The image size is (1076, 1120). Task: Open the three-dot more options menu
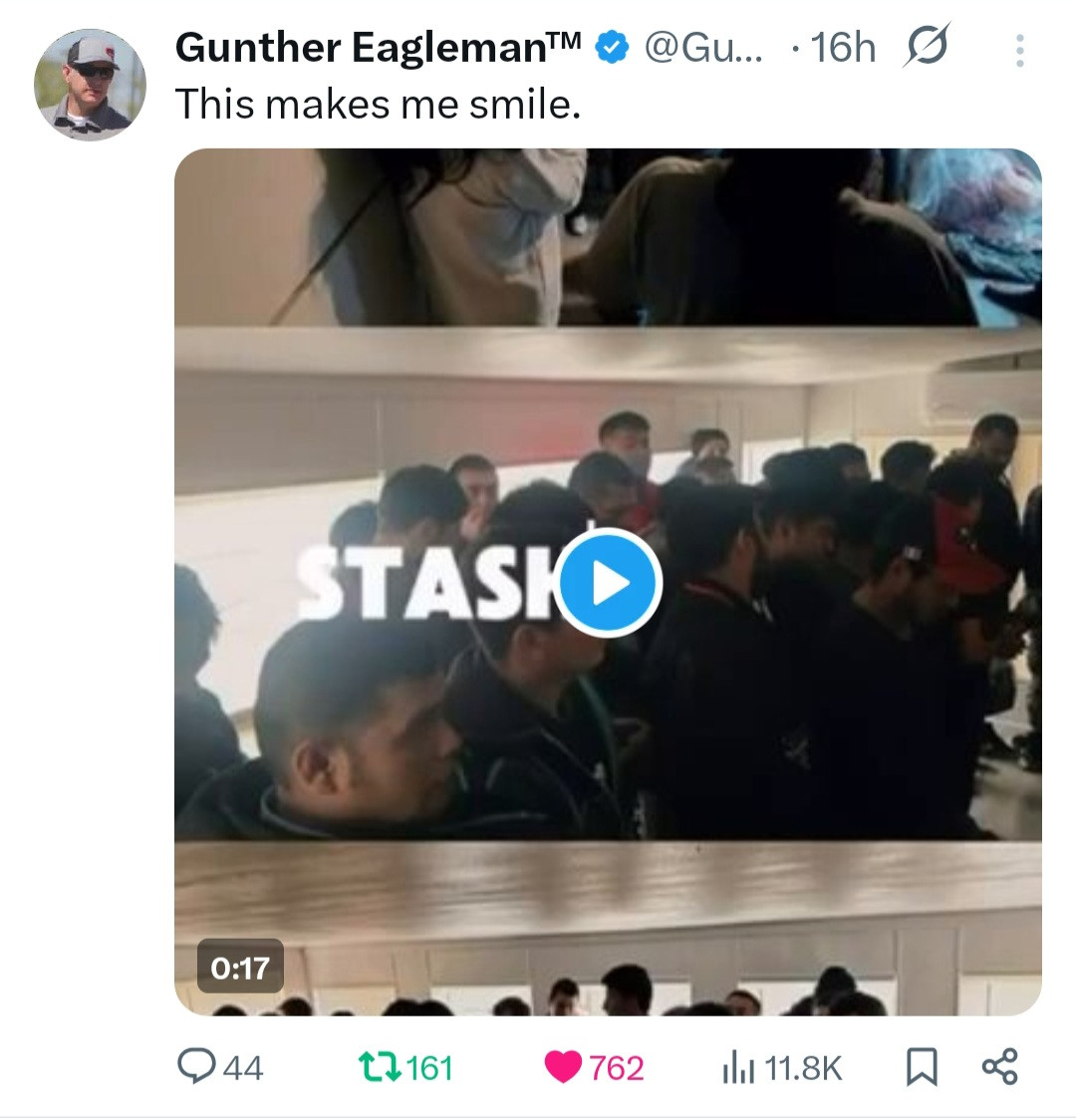1019,51
